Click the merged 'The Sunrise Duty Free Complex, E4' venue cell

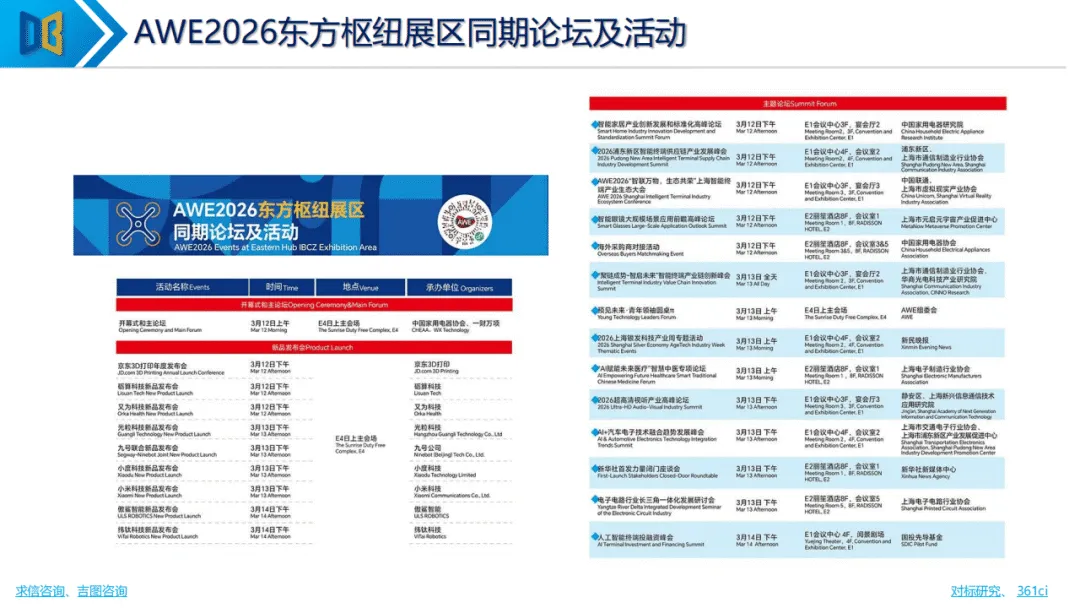pyautogui.click(x=360, y=445)
